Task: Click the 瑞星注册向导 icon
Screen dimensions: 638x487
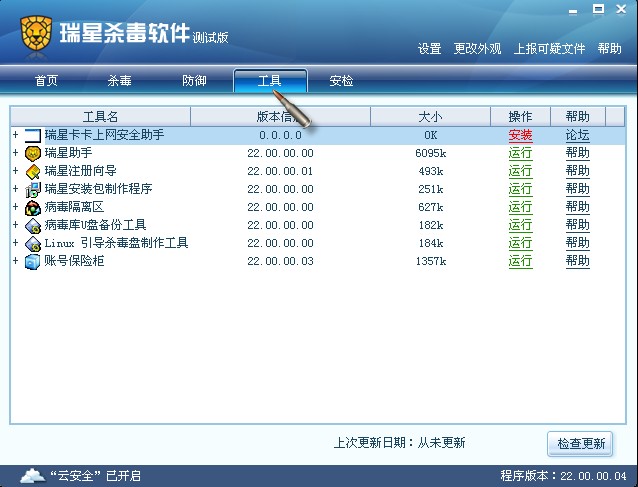Action: [33, 171]
